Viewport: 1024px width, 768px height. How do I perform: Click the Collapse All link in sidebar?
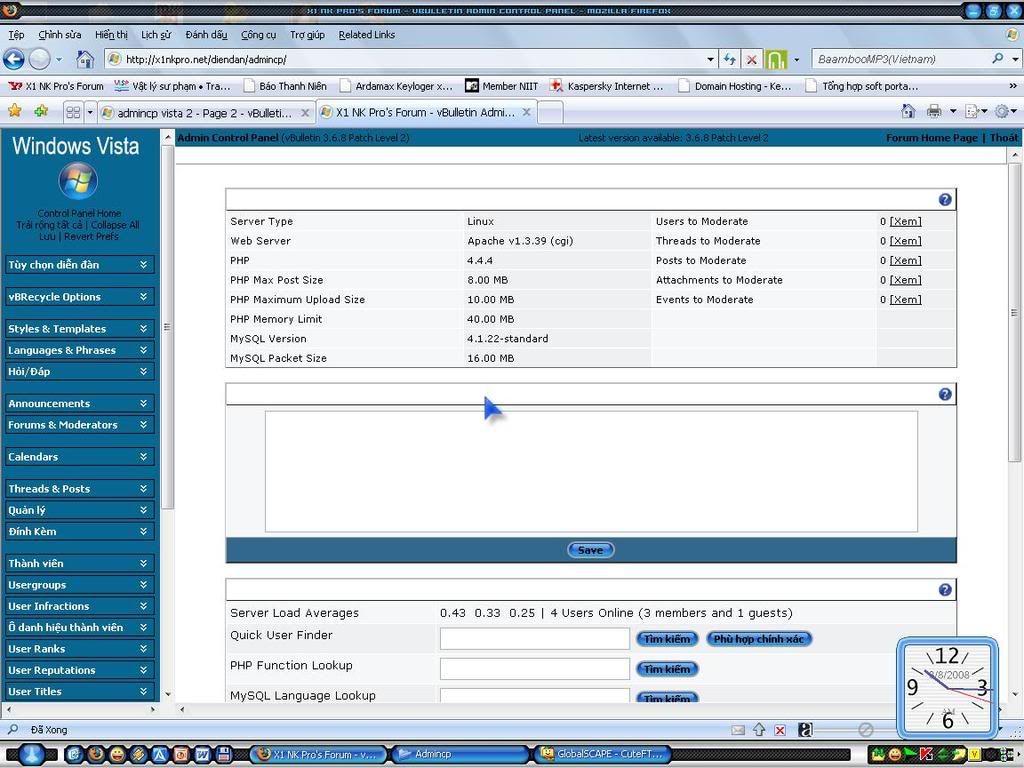pyautogui.click(x=115, y=225)
